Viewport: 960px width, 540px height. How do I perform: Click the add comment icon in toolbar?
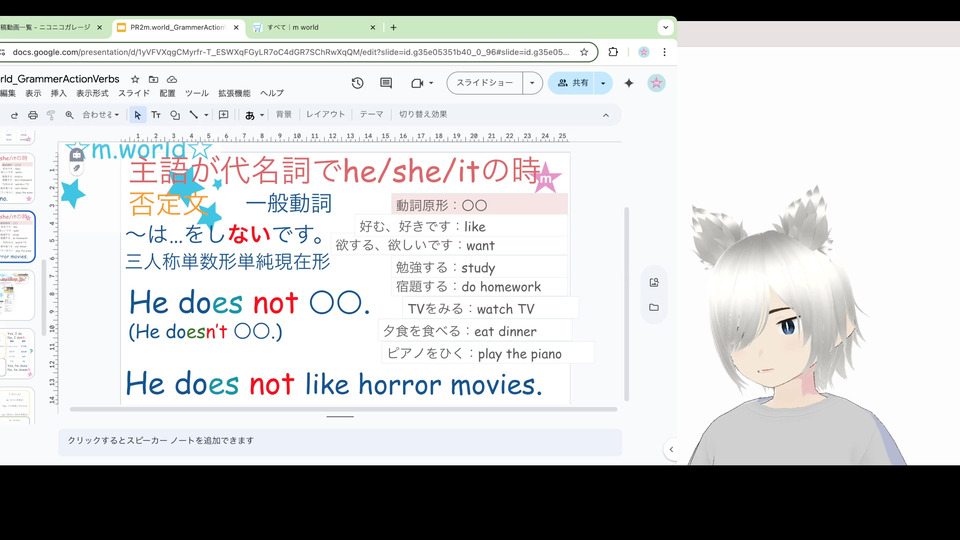pyautogui.click(x=223, y=114)
